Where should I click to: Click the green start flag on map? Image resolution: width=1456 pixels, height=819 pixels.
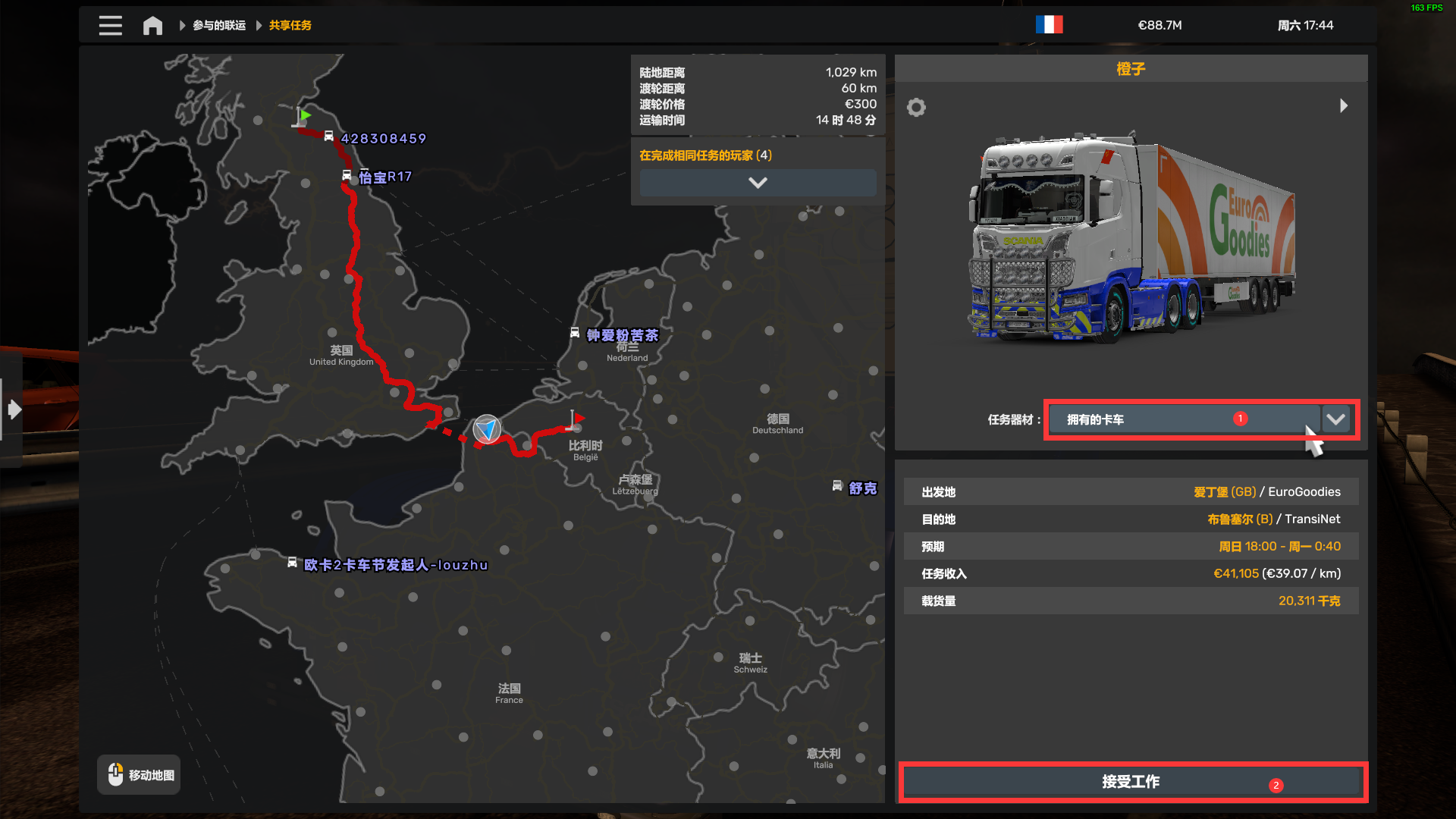pos(302,118)
